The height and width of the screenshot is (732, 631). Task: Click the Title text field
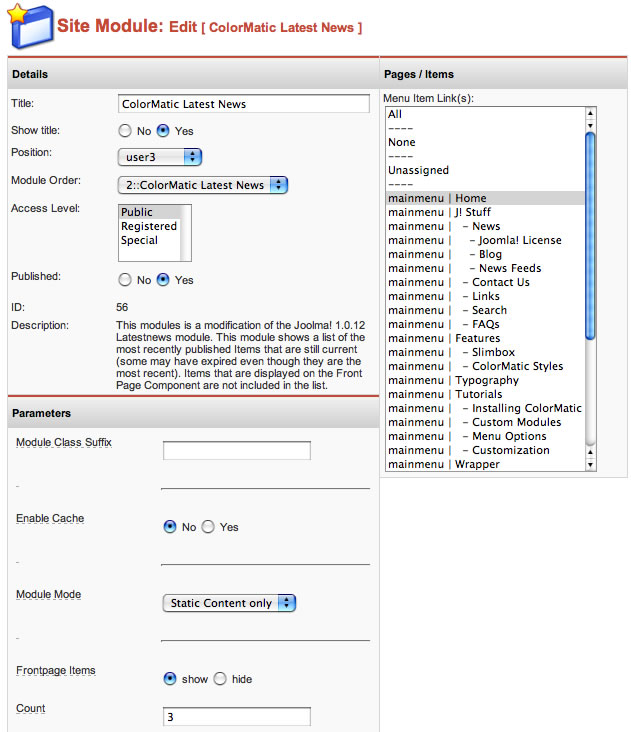pos(243,104)
